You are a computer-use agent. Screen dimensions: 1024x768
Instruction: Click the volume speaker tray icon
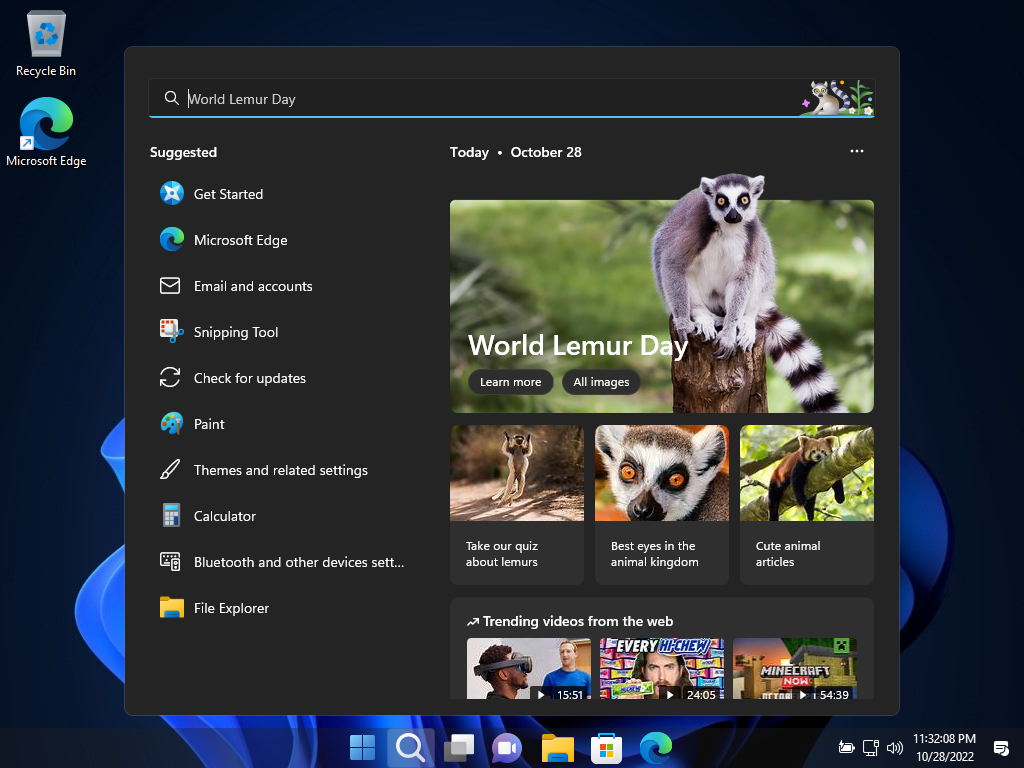[895, 747]
